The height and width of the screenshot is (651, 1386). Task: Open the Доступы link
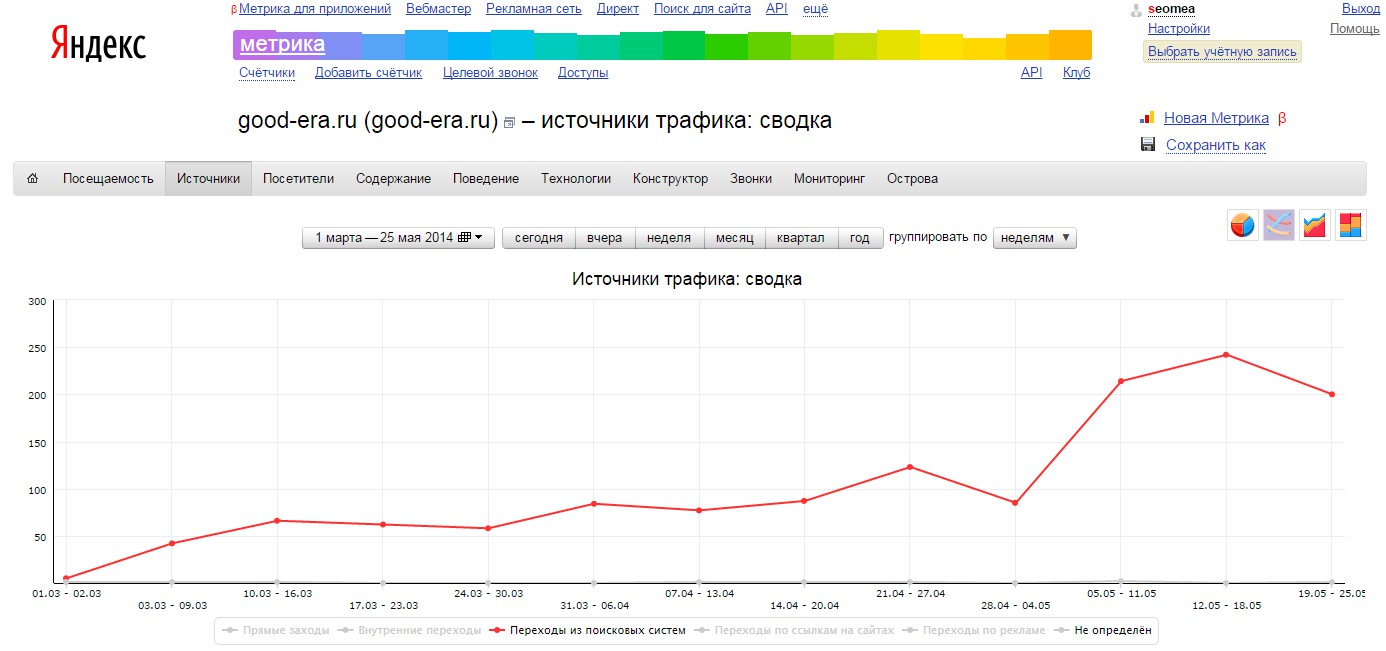pyautogui.click(x=583, y=73)
